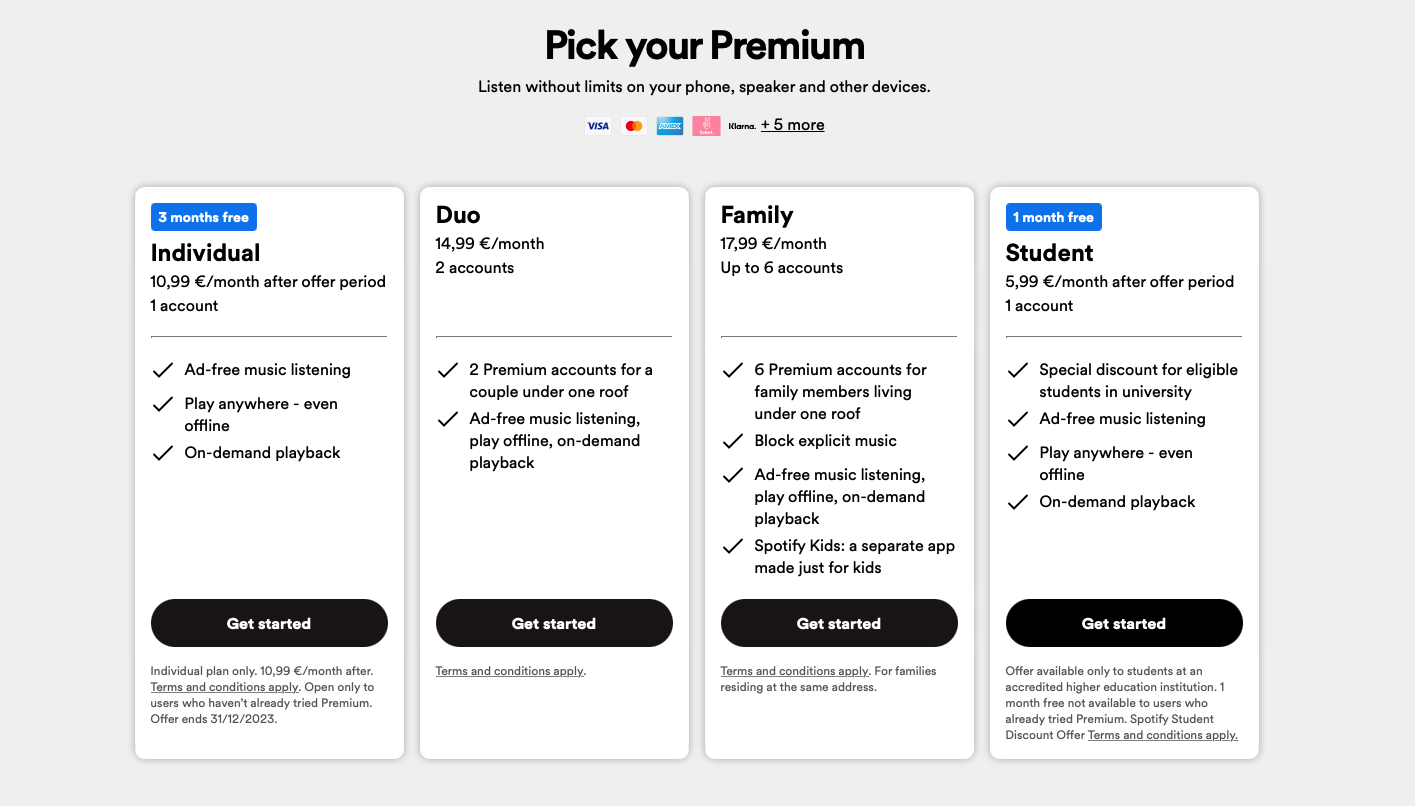1415x806 pixels.
Task: Get started with the Duo plan
Action: [554, 623]
